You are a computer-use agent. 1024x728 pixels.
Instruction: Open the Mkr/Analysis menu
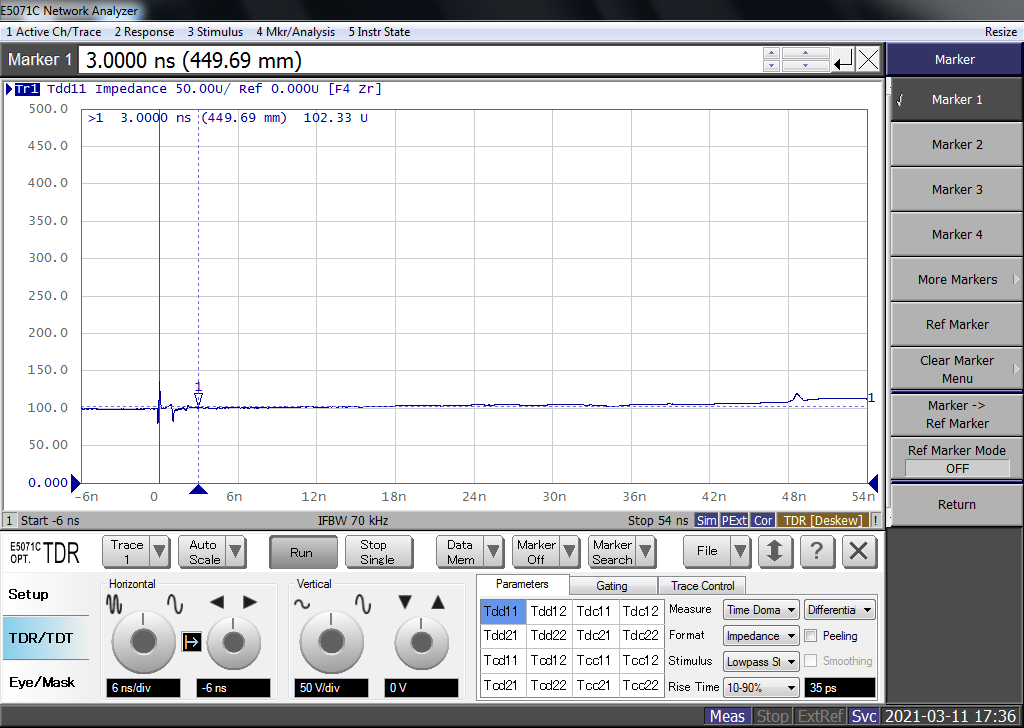tap(295, 32)
